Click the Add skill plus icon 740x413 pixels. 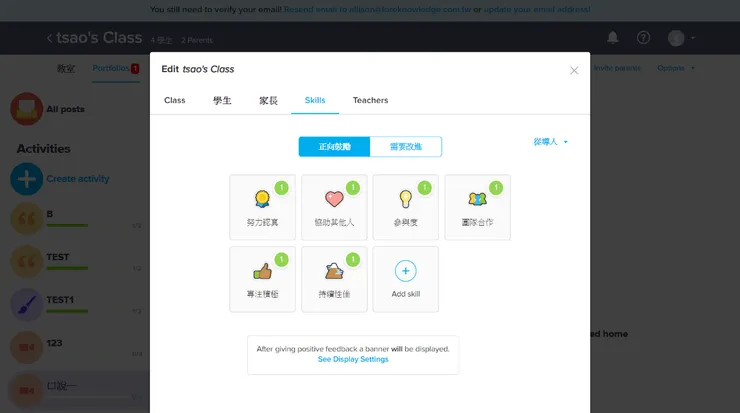405,271
